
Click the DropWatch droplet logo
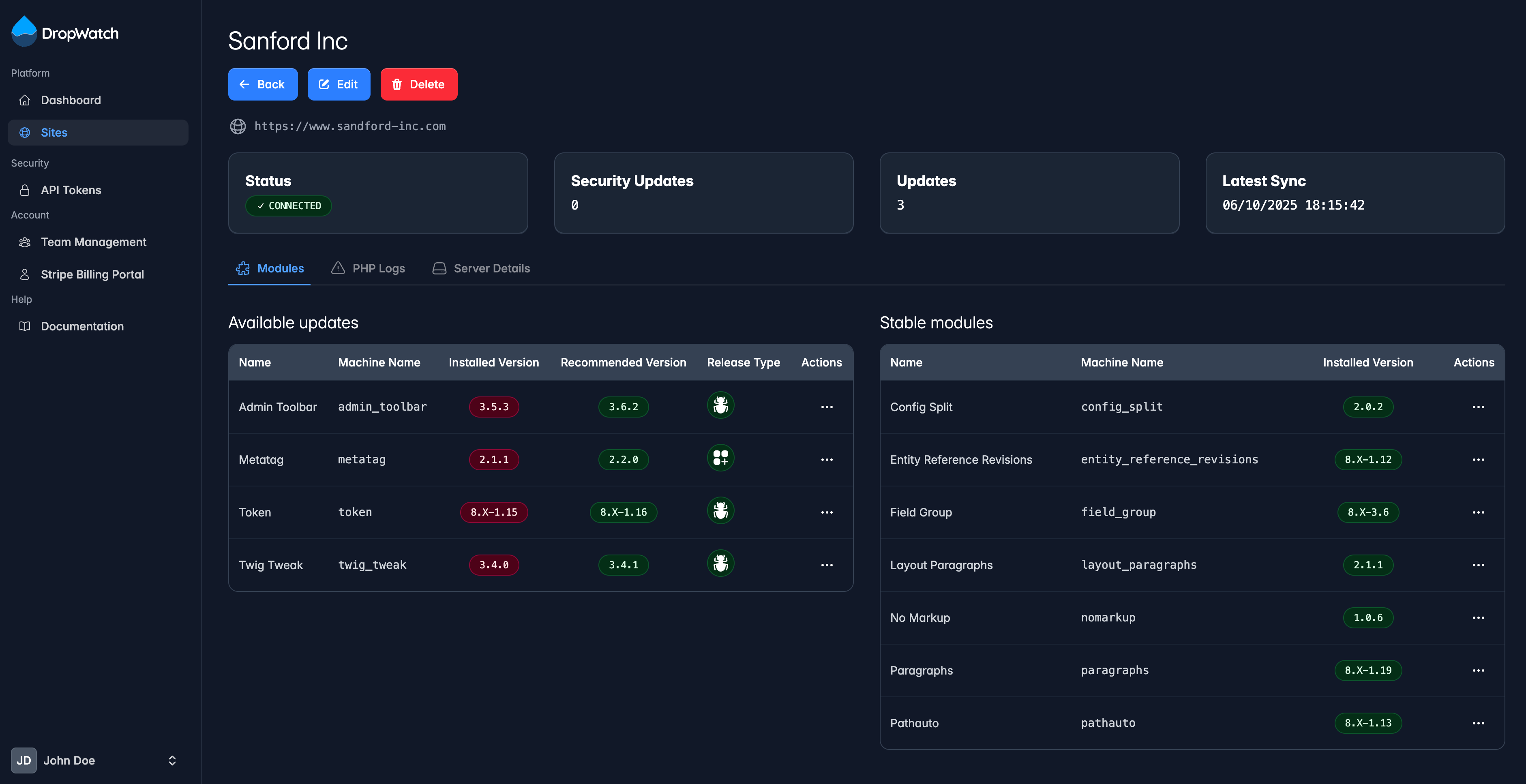tap(24, 32)
